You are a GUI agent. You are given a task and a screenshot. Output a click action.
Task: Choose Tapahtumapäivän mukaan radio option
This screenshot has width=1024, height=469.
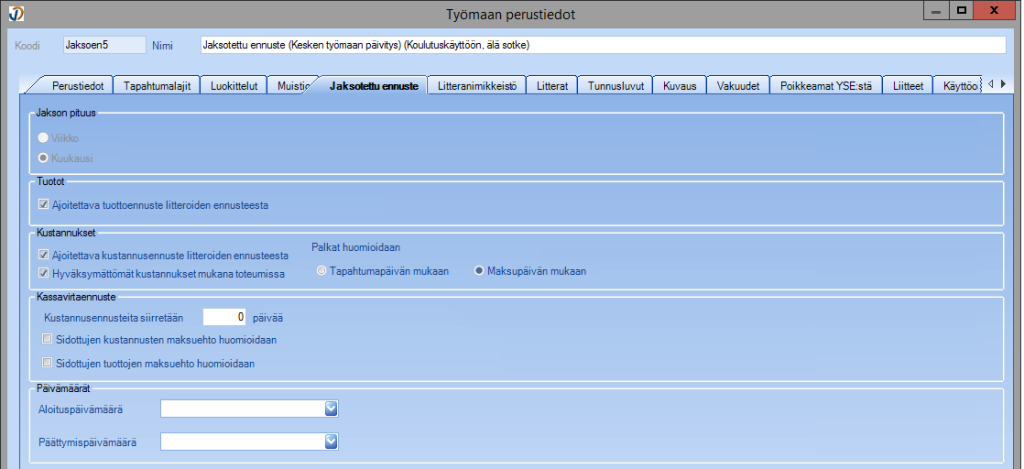321,271
